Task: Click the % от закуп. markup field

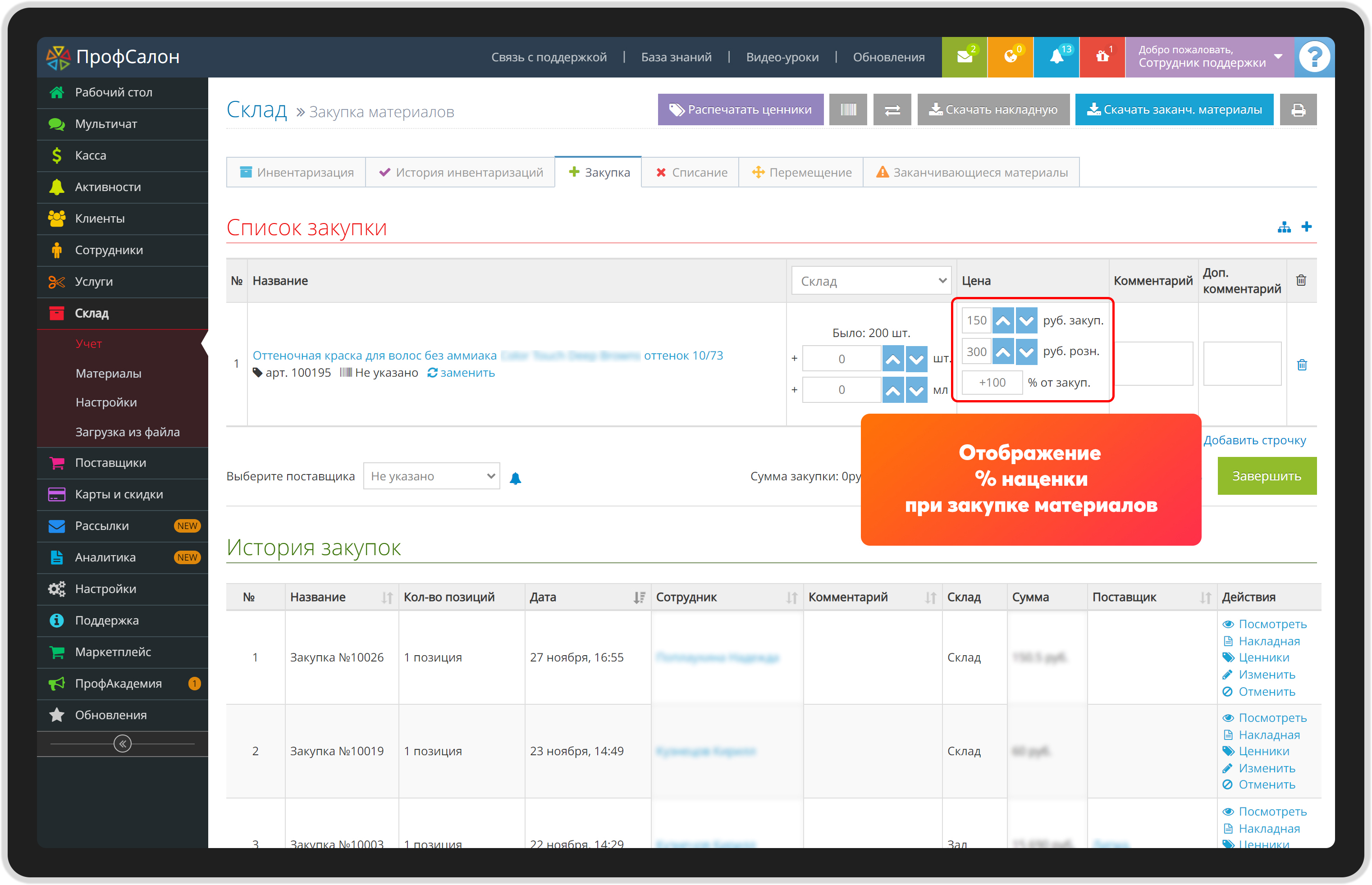Action: (x=992, y=383)
